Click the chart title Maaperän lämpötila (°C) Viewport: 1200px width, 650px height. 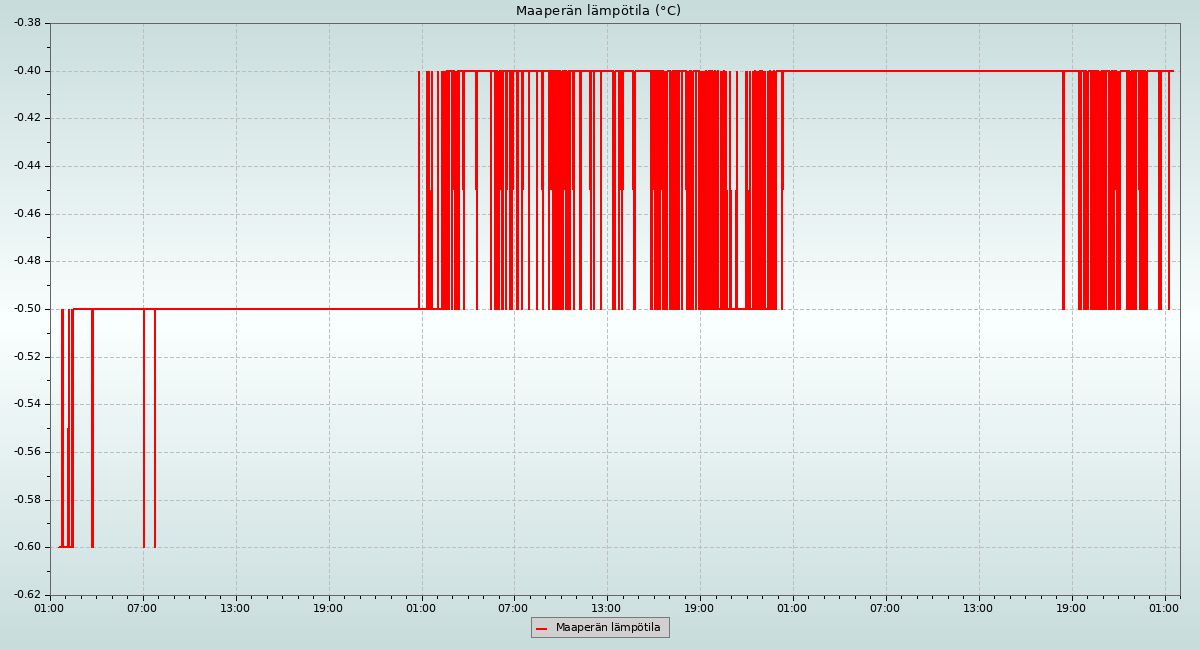coord(598,11)
